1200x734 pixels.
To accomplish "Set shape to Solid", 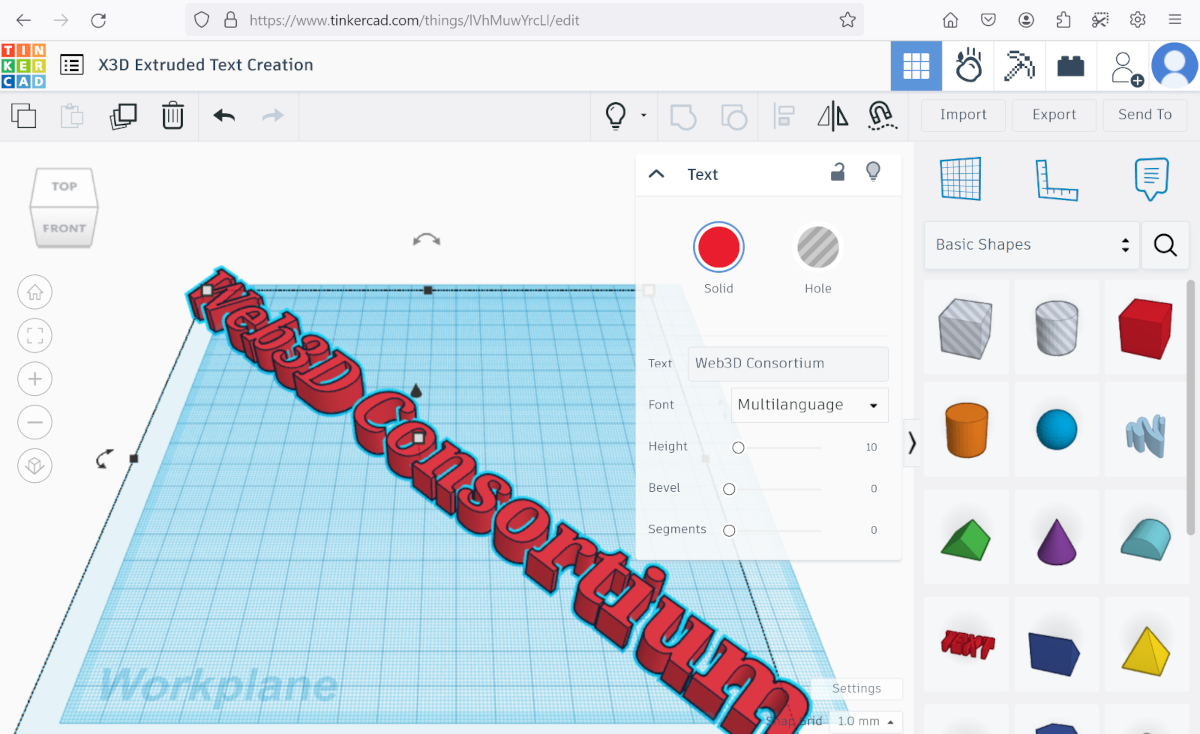I will 718,247.
